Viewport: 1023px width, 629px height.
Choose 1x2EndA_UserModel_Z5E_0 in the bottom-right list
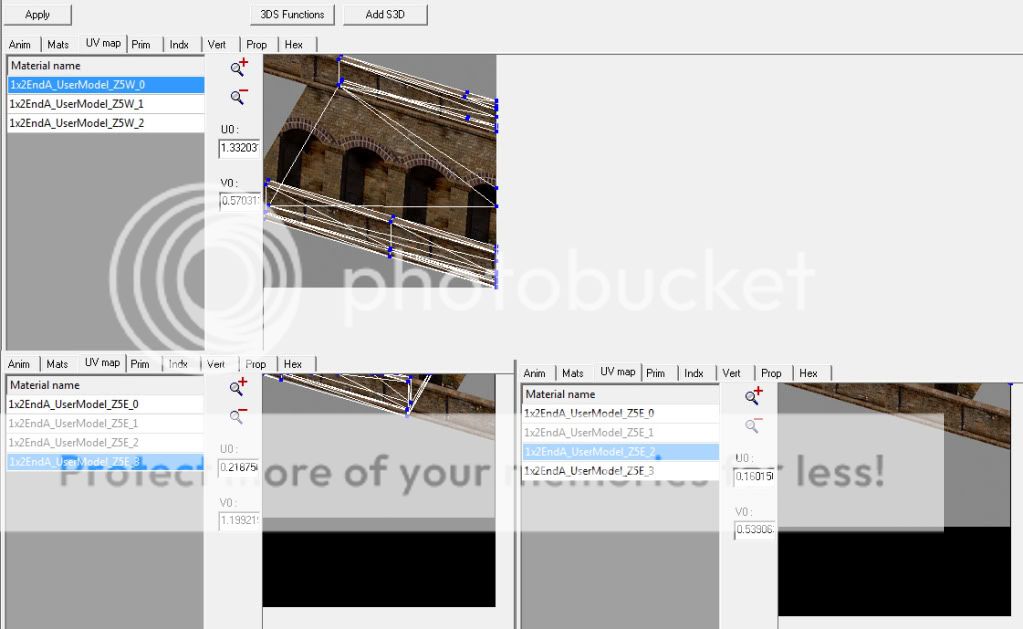pyautogui.click(x=619, y=413)
